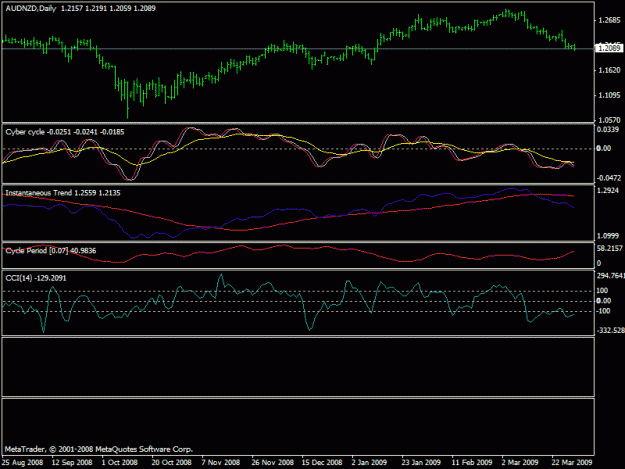The image size is (625, 469).
Task: Click the 25 Aug 2008 date label
Action: tap(22, 462)
